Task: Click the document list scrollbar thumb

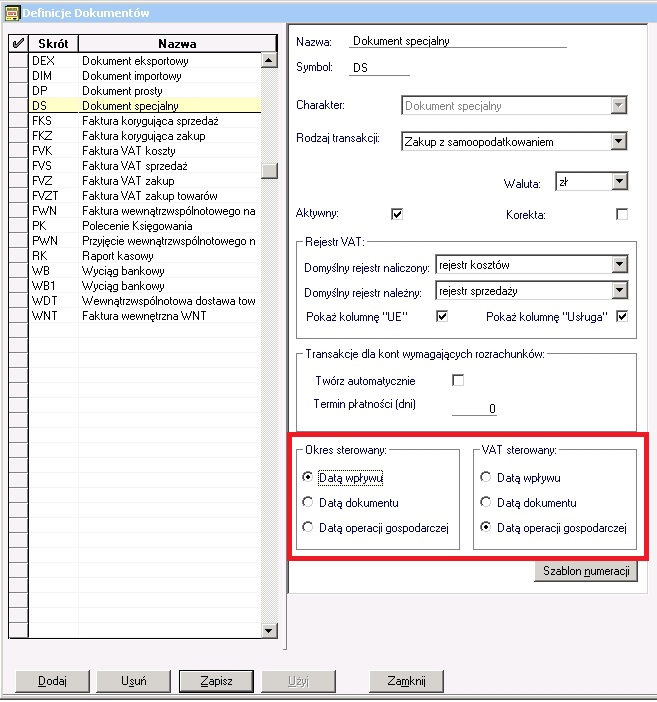Action: pos(269,171)
